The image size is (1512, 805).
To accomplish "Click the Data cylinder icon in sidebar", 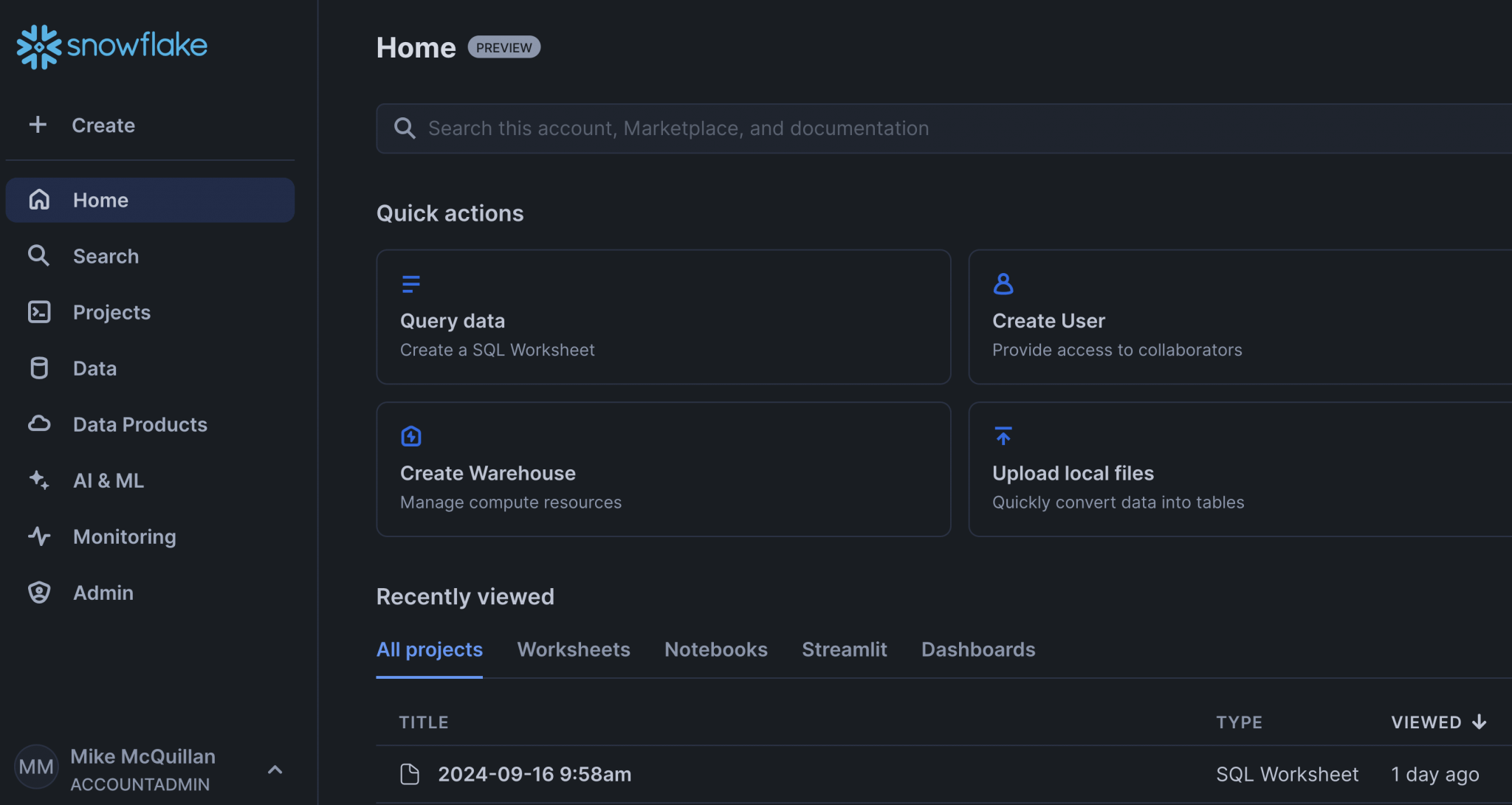I will pos(39,368).
